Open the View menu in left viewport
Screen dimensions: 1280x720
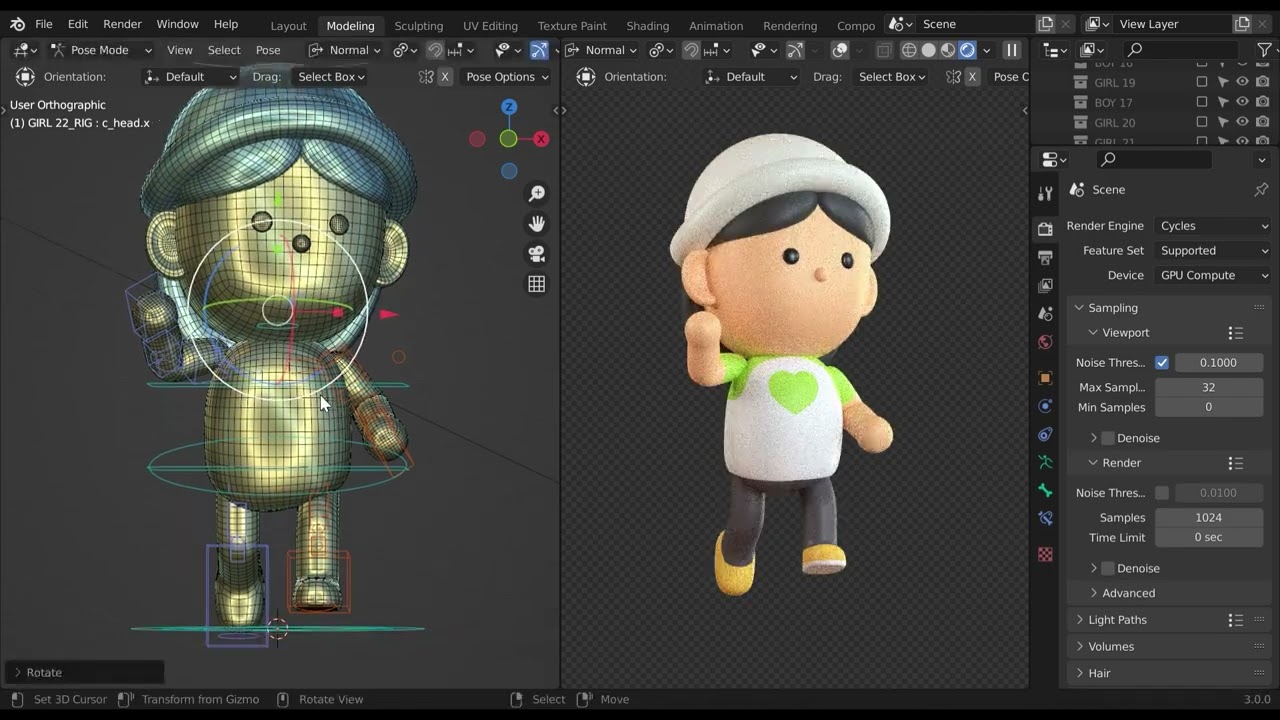(180, 50)
